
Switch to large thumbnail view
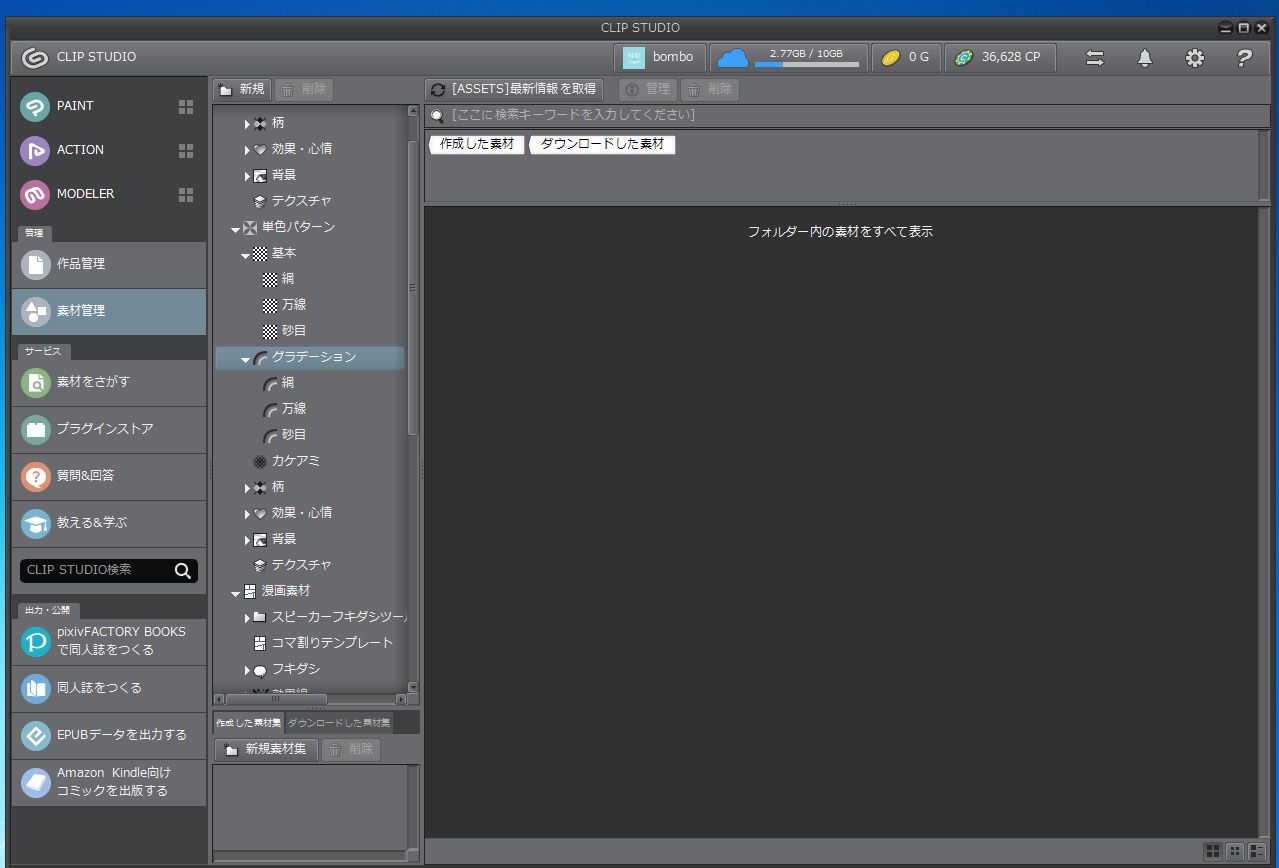(x=1213, y=851)
